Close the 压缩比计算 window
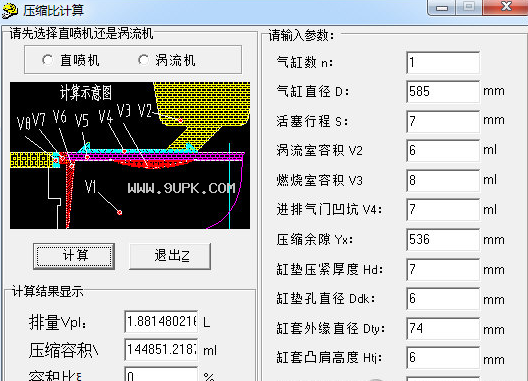The width and height of the screenshot is (528, 381). point(506,7)
